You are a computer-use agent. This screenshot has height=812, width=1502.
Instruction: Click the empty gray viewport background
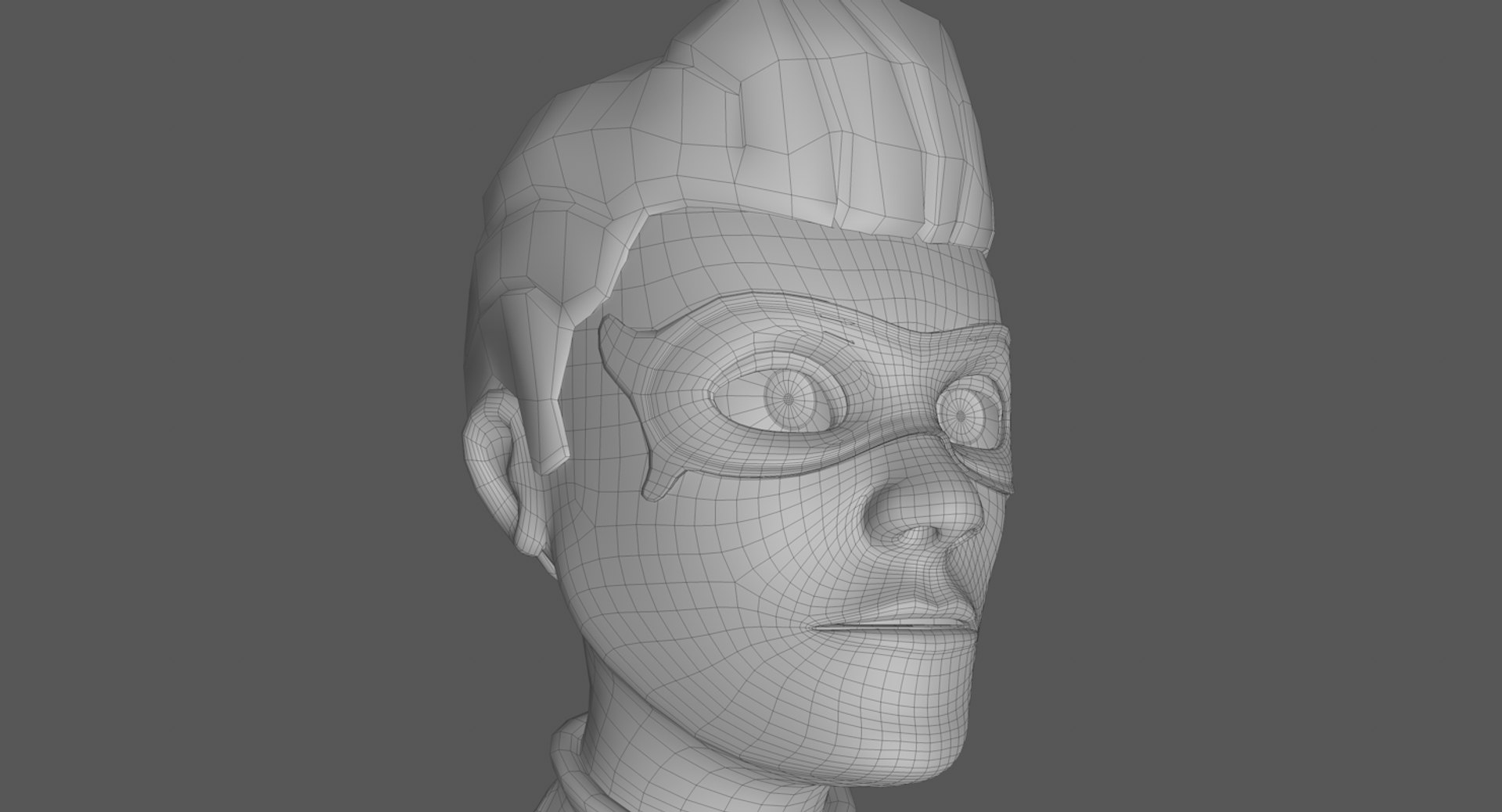(x=235, y=391)
